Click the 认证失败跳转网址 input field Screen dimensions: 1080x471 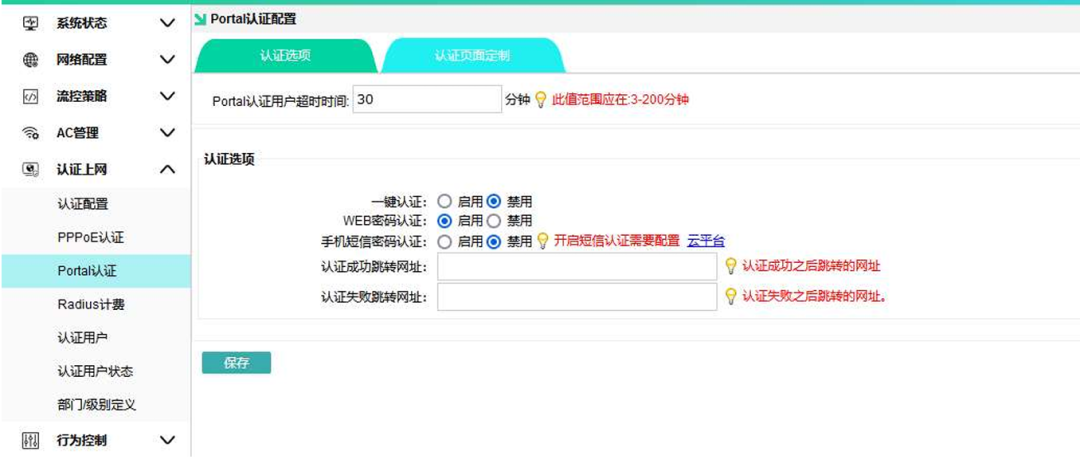(577, 297)
